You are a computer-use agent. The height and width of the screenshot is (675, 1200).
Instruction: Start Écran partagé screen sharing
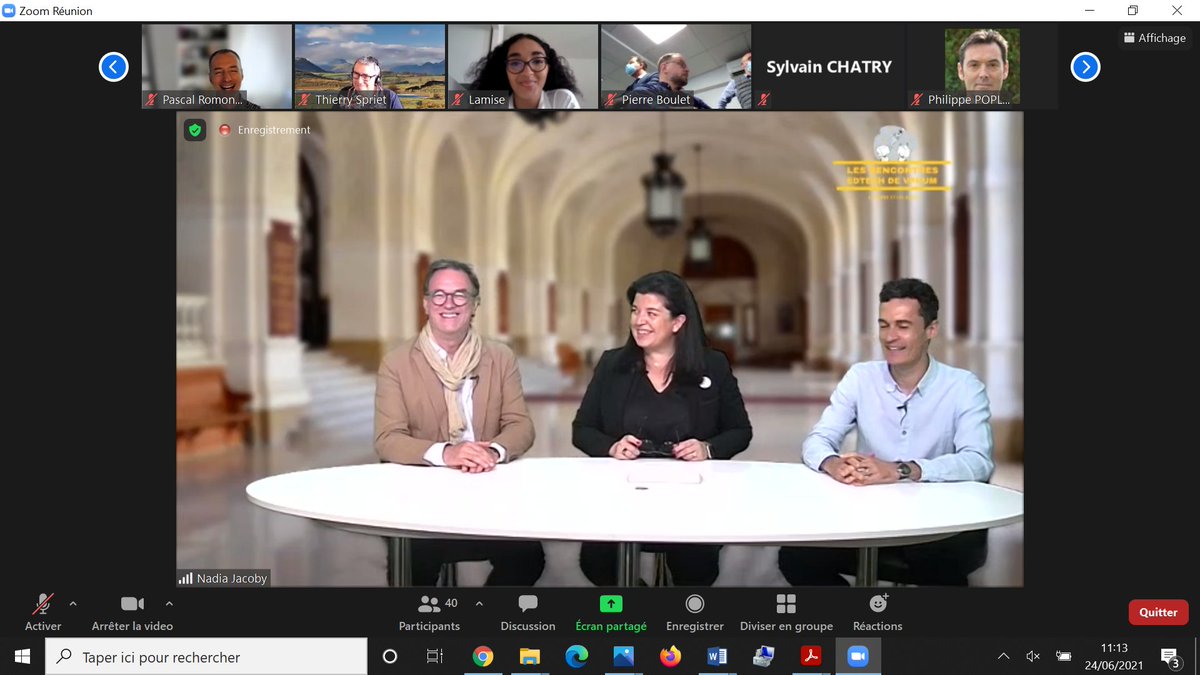pos(611,612)
